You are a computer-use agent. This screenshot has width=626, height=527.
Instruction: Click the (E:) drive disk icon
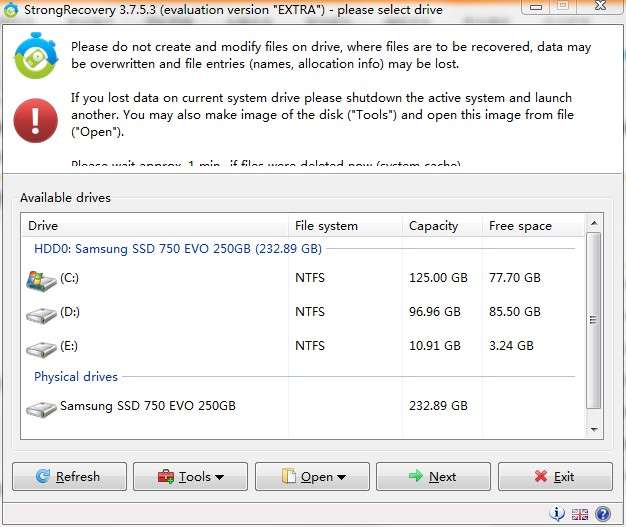coord(41,348)
